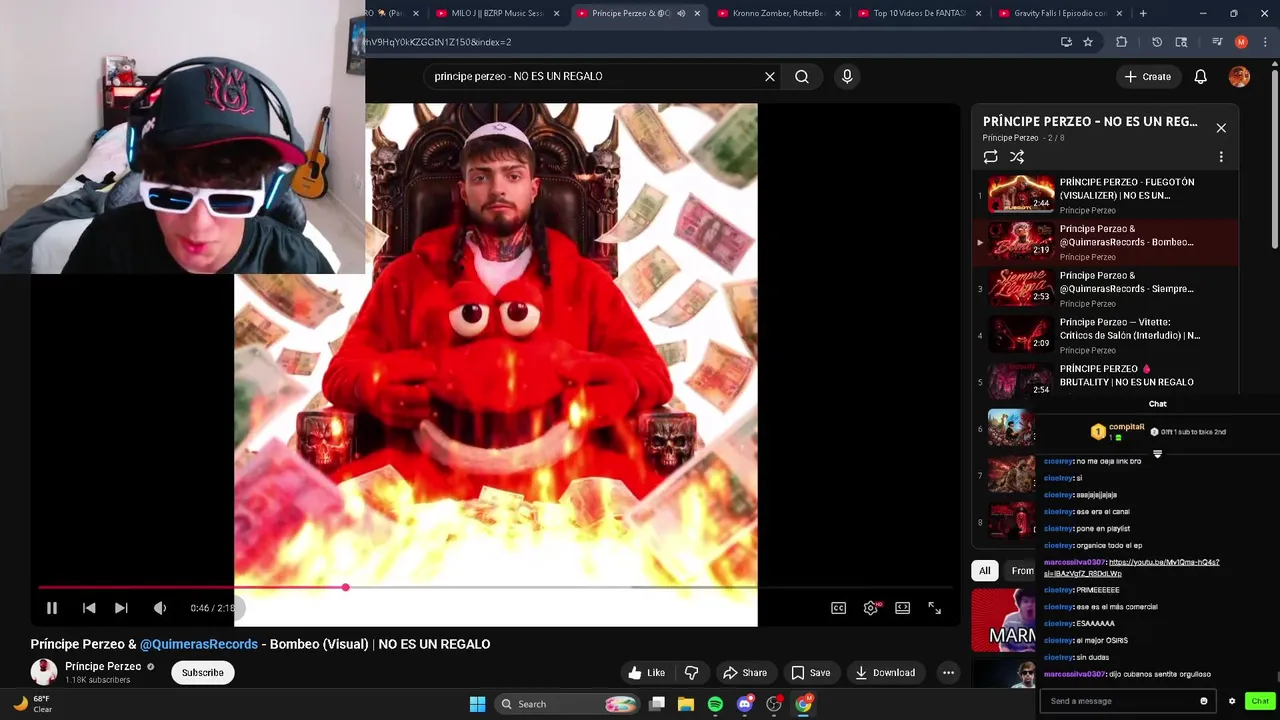Clear the YouTube search box with the X

[x=770, y=76]
